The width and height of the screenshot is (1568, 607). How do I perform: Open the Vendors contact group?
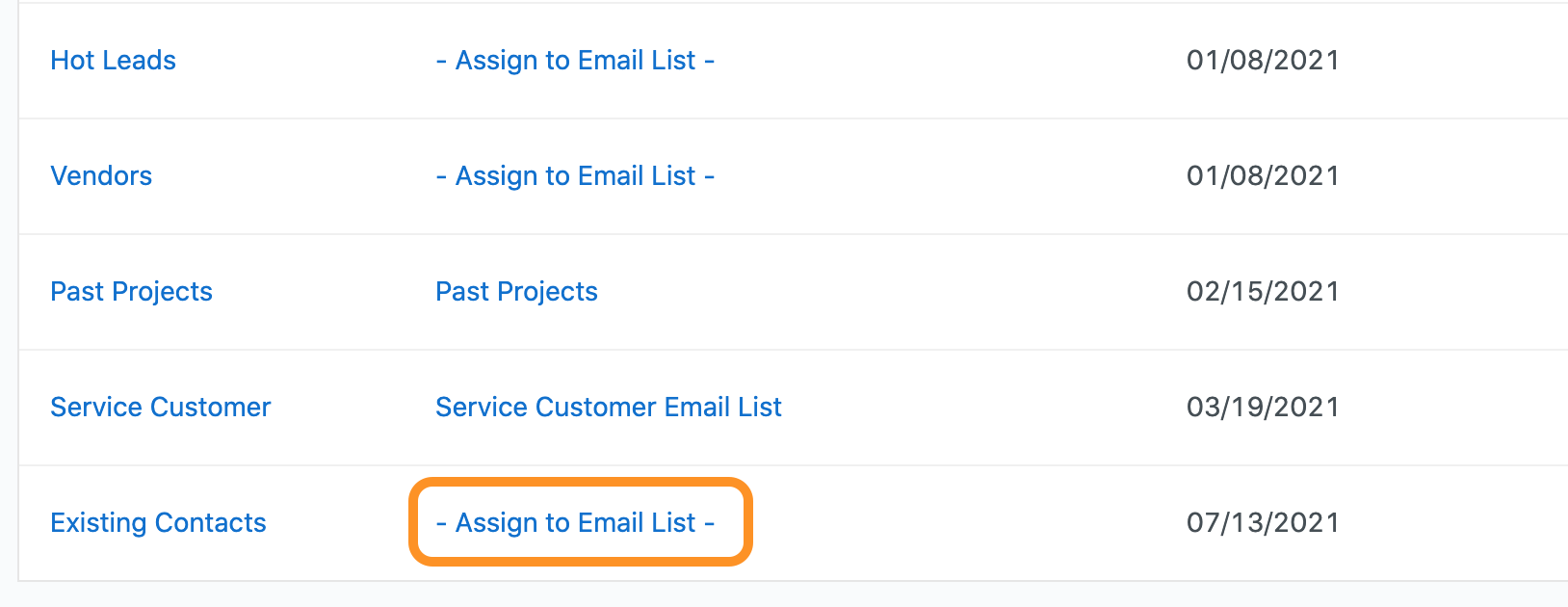[x=101, y=175]
